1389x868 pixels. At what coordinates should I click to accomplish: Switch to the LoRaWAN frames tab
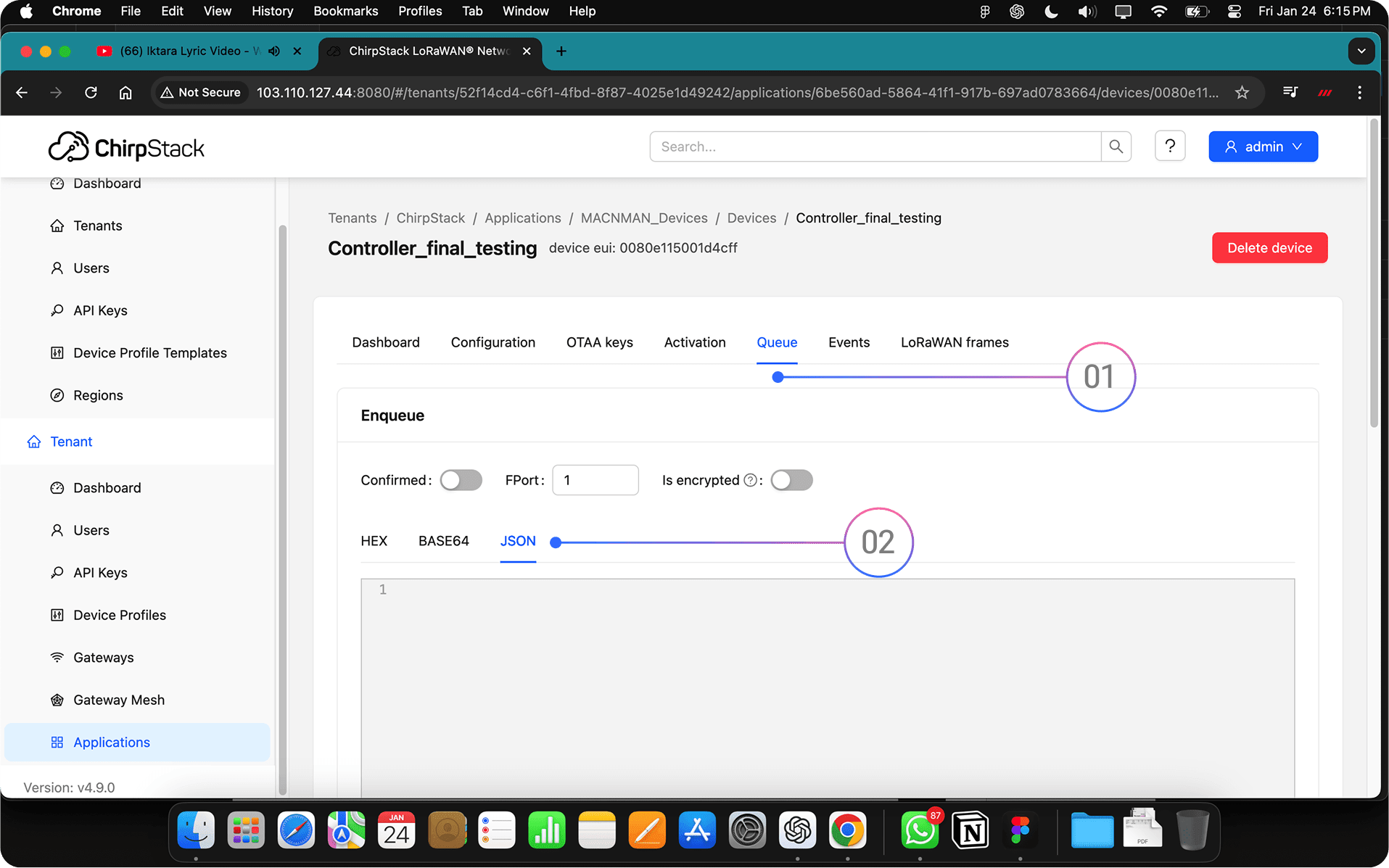955,342
